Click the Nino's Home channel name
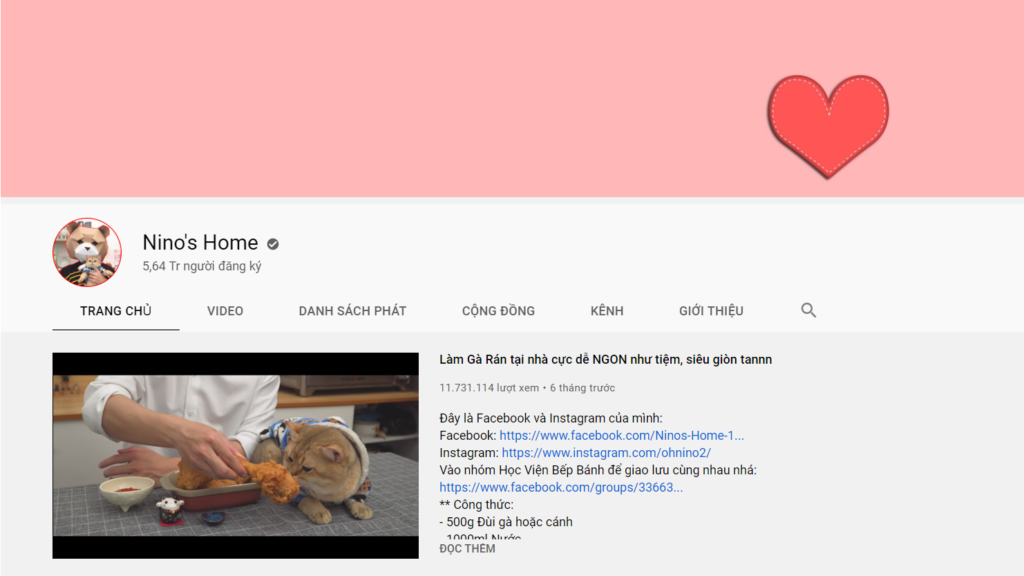This screenshot has width=1024, height=576. (x=200, y=243)
